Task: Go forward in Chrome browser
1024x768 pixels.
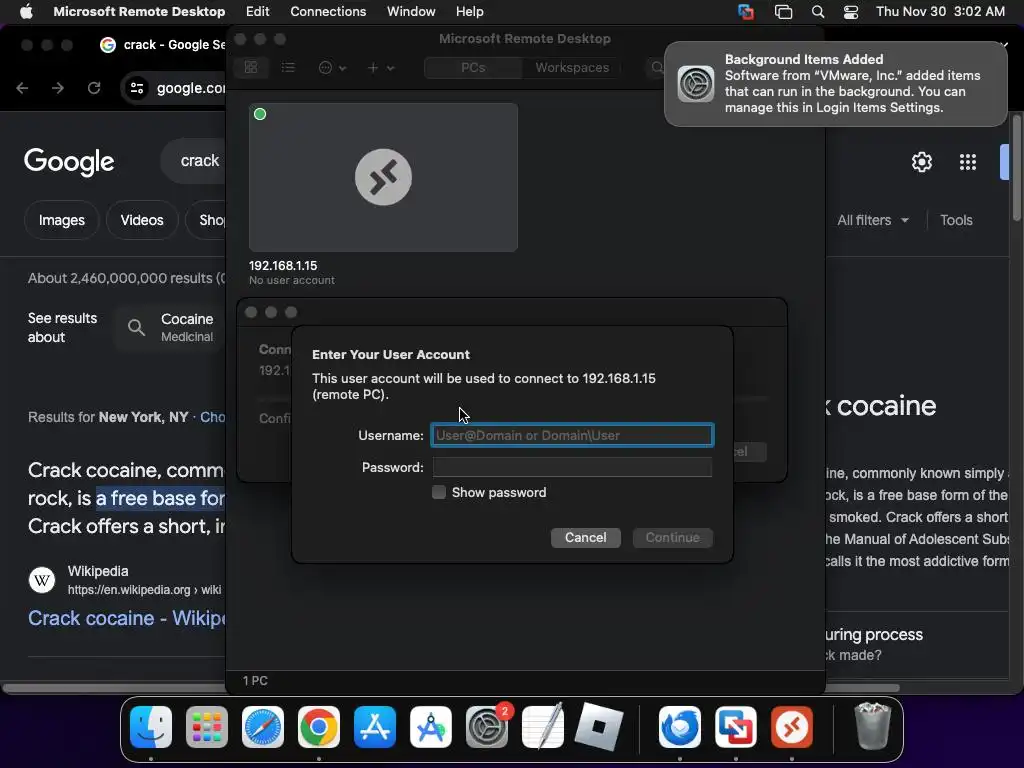Action: [58, 88]
